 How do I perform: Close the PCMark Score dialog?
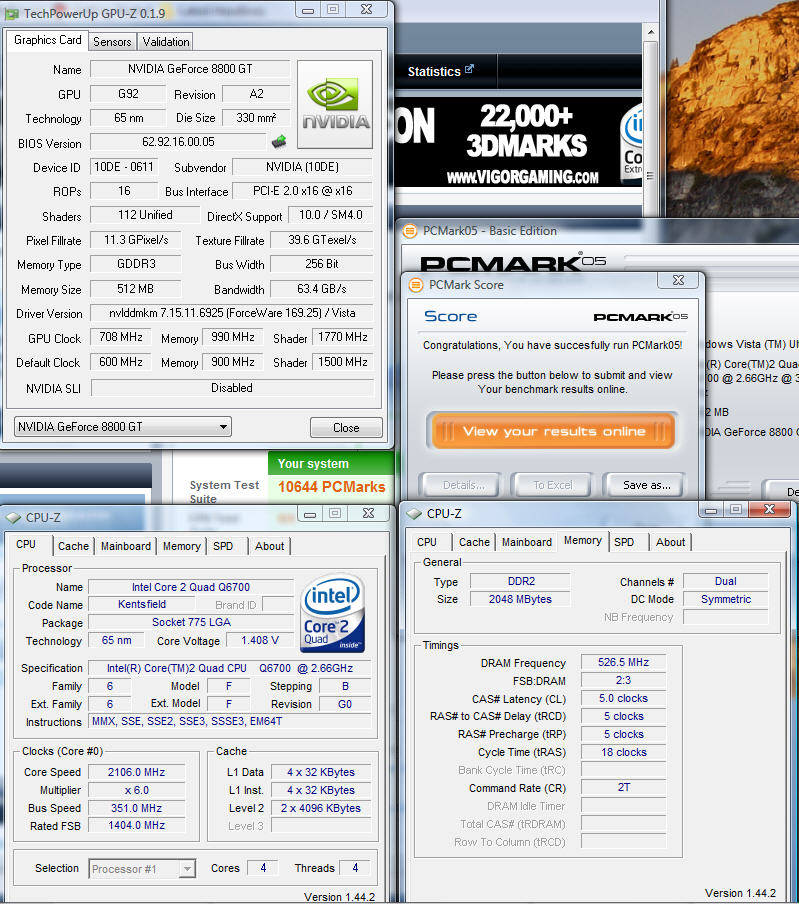point(679,280)
